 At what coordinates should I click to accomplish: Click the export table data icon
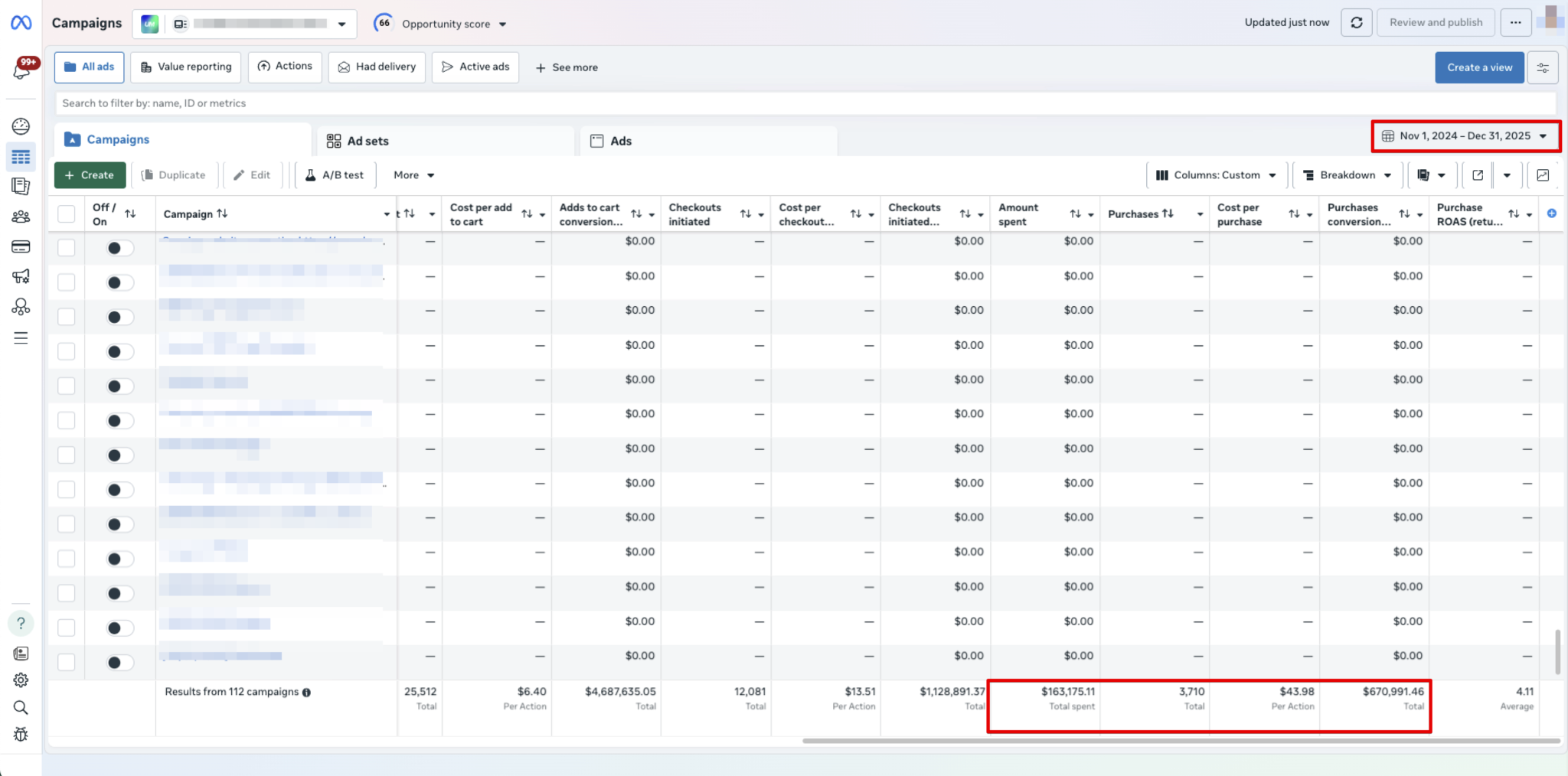1478,175
